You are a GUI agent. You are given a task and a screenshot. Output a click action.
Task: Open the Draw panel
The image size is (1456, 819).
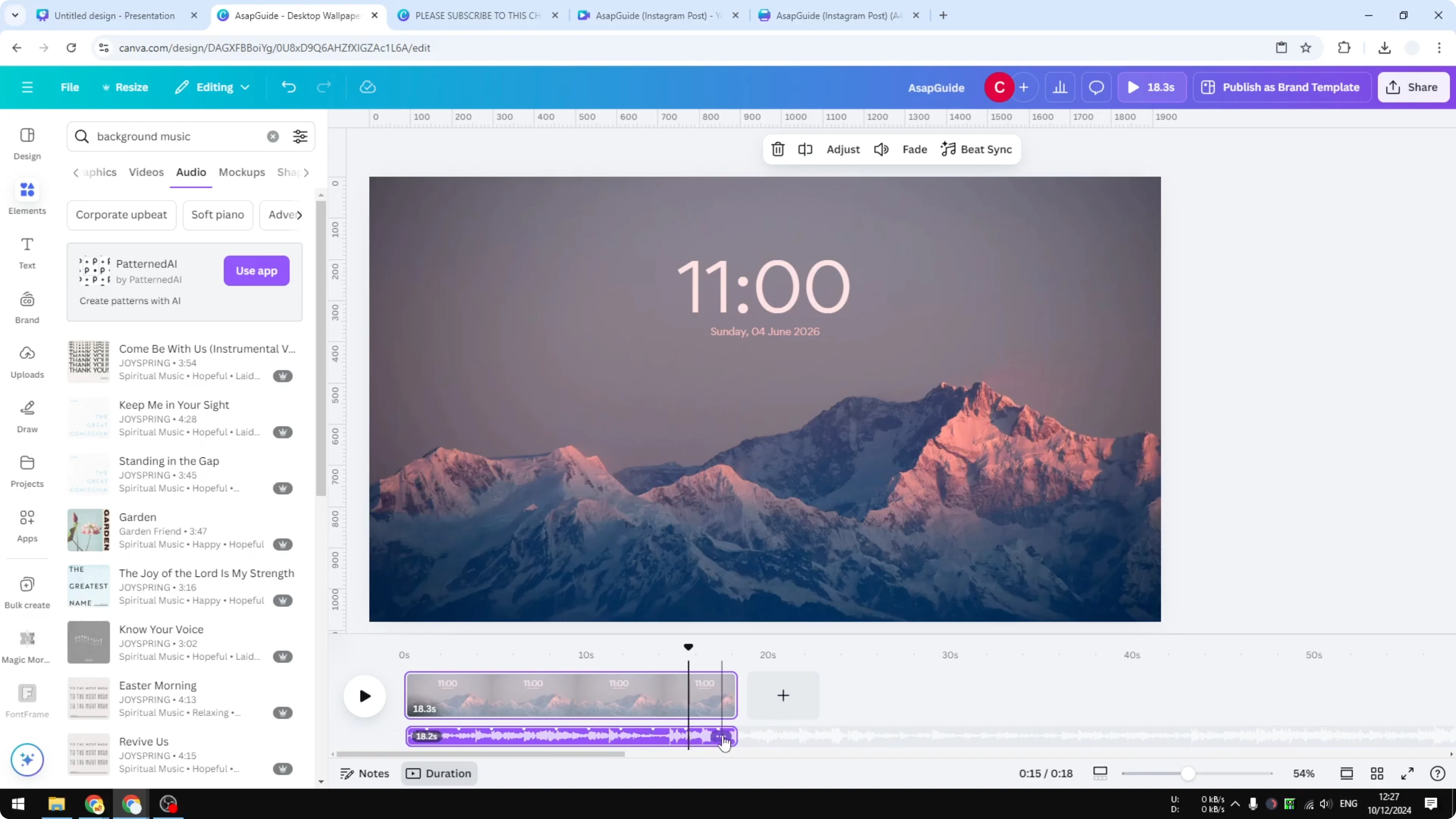27,415
